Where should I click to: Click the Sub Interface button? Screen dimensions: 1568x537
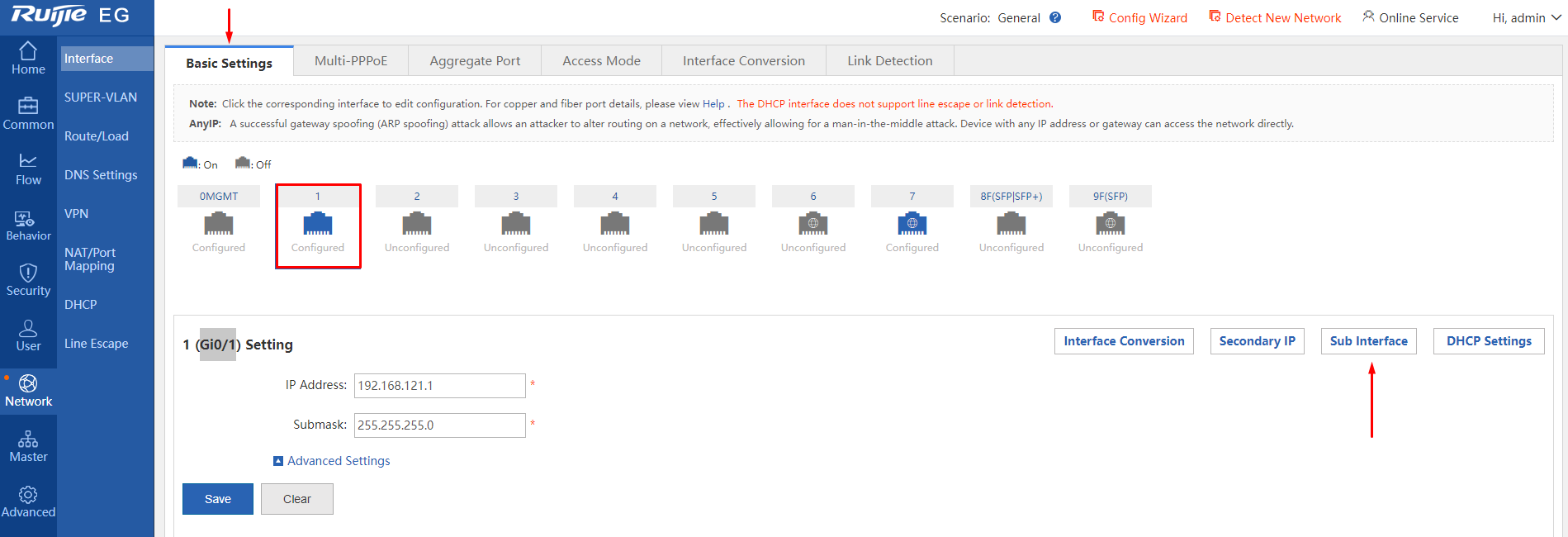point(1369,341)
